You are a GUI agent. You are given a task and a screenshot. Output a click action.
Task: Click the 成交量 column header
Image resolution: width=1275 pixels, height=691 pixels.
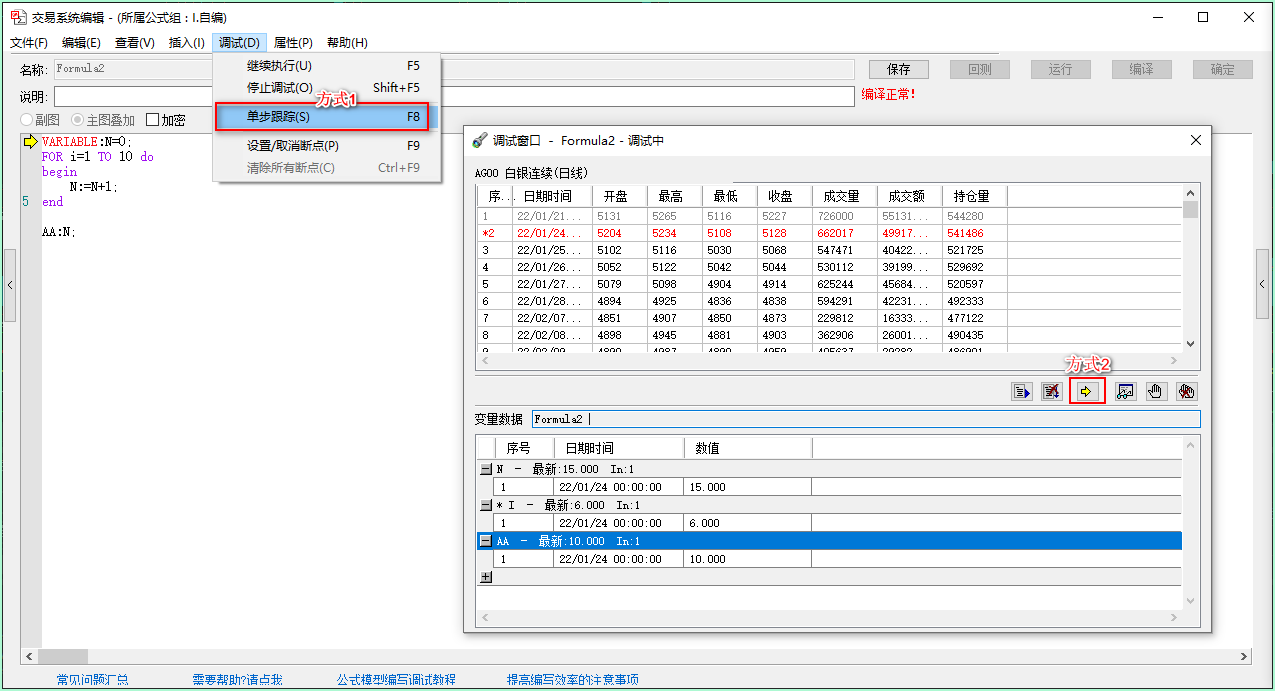click(x=844, y=196)
